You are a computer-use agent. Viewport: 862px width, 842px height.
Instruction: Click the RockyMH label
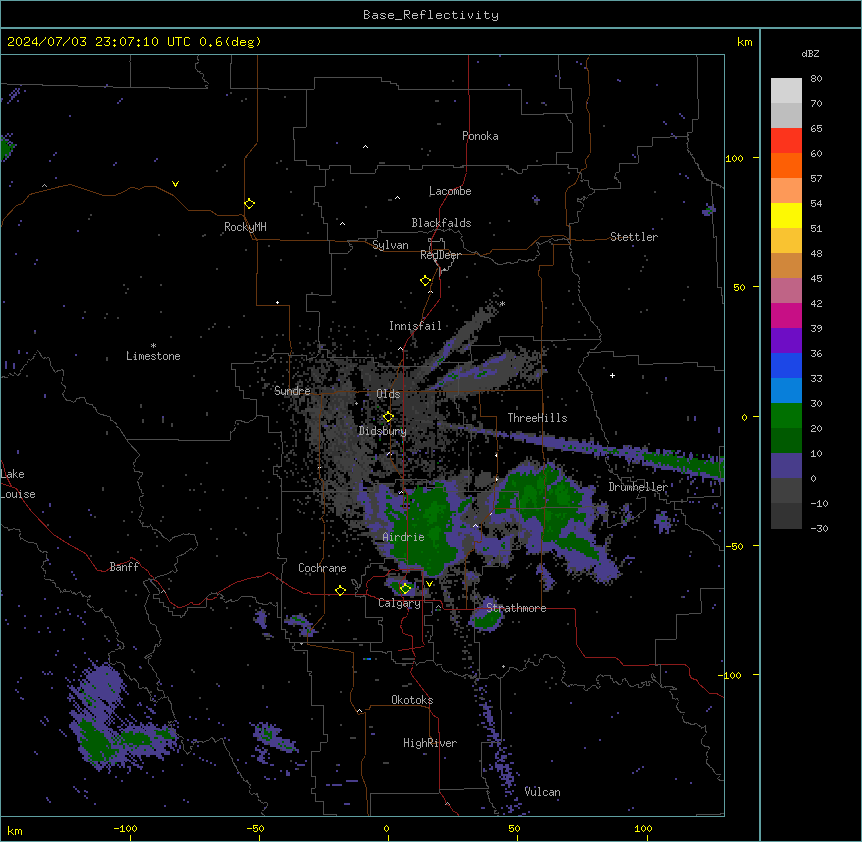[245, 227]
